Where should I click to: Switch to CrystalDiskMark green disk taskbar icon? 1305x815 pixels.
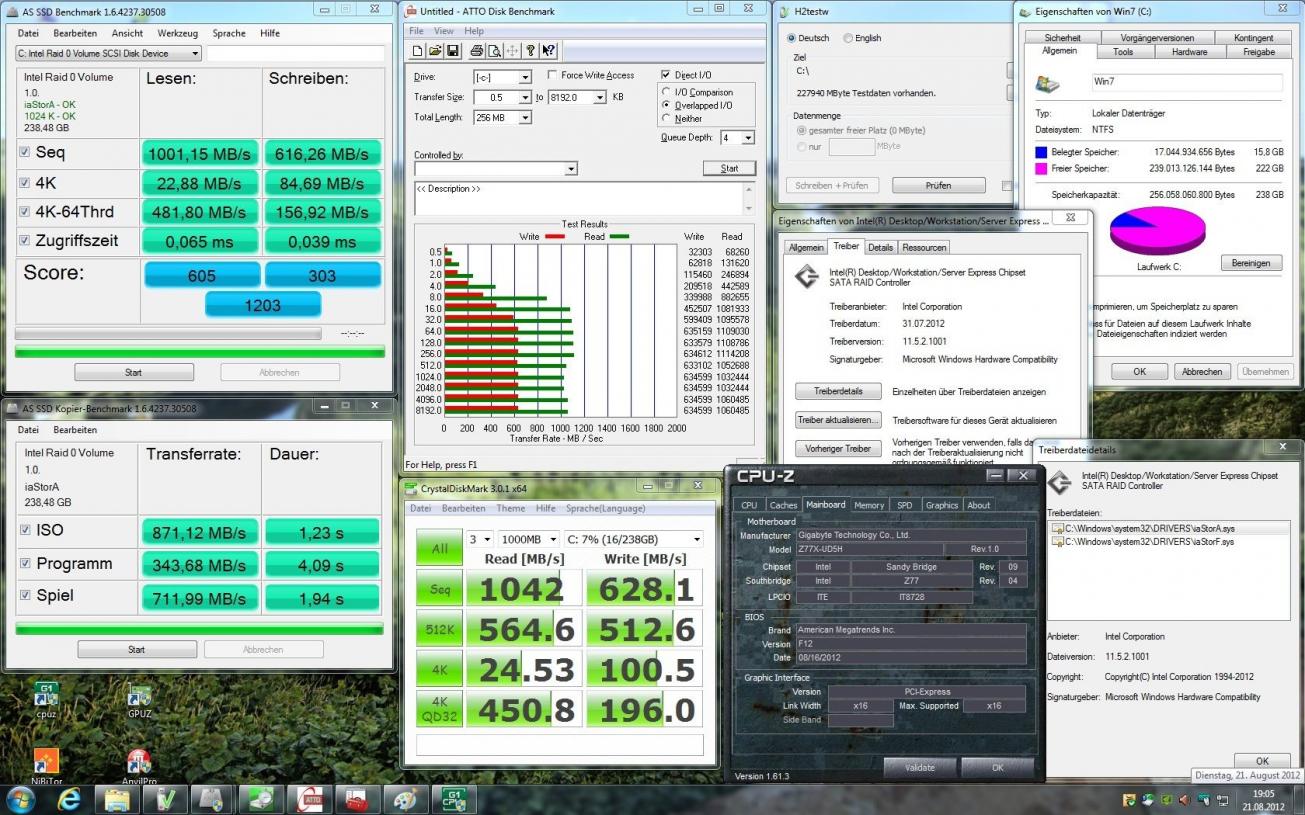[259, 799]
